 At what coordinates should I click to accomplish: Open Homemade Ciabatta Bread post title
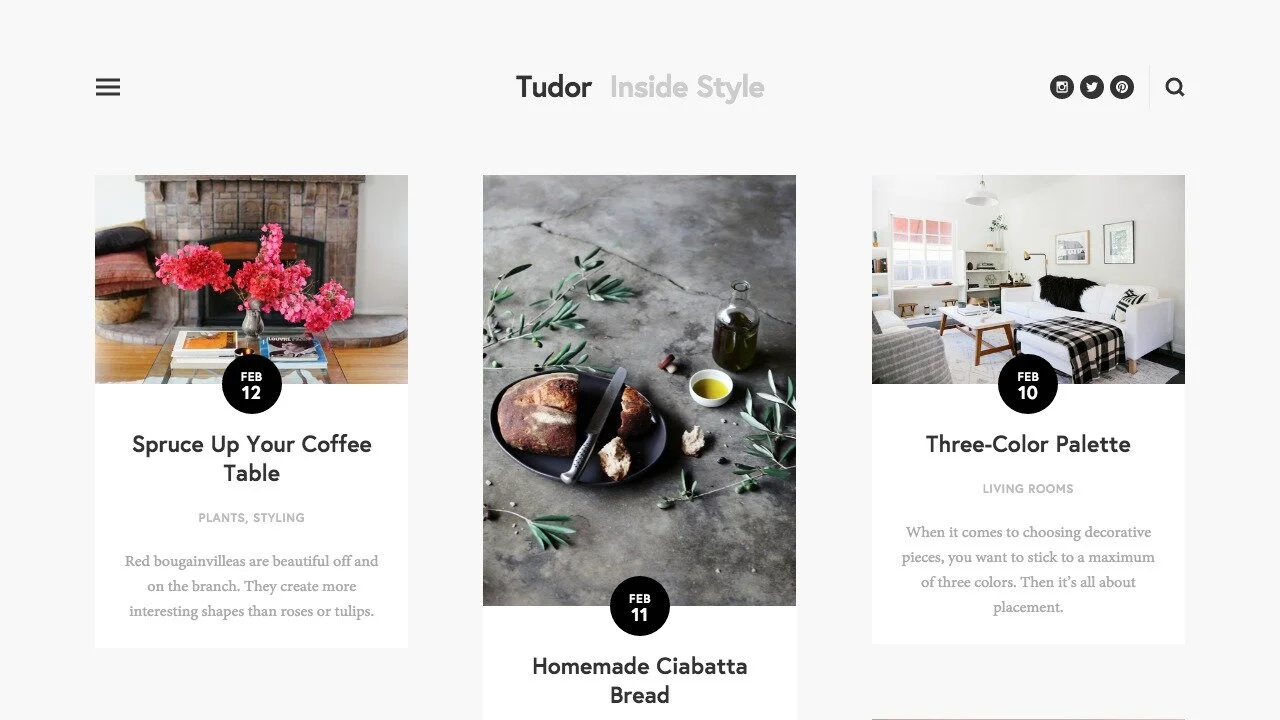pyautogui.click(x=640, y=680)
